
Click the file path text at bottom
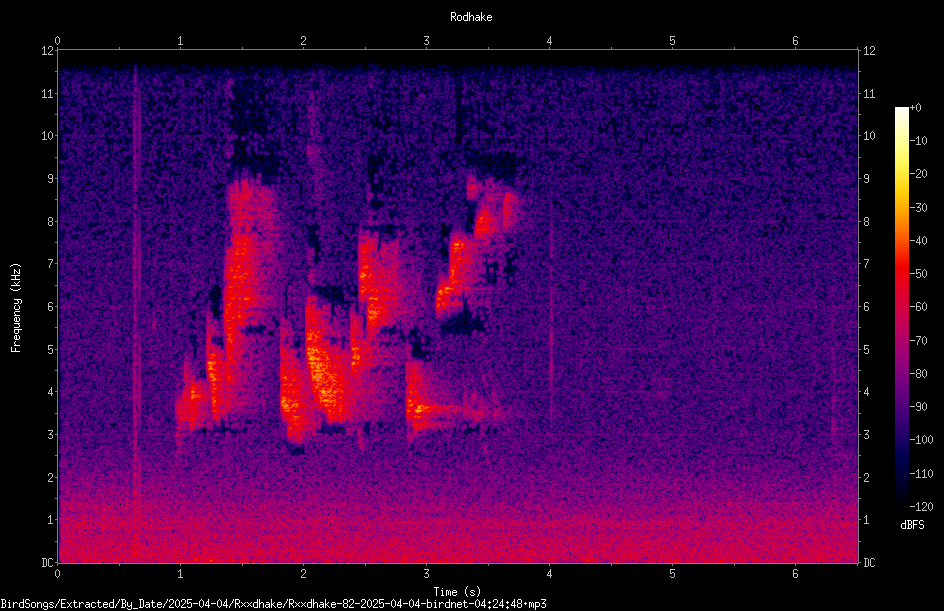pyautogui.click(x=273, y=604)
